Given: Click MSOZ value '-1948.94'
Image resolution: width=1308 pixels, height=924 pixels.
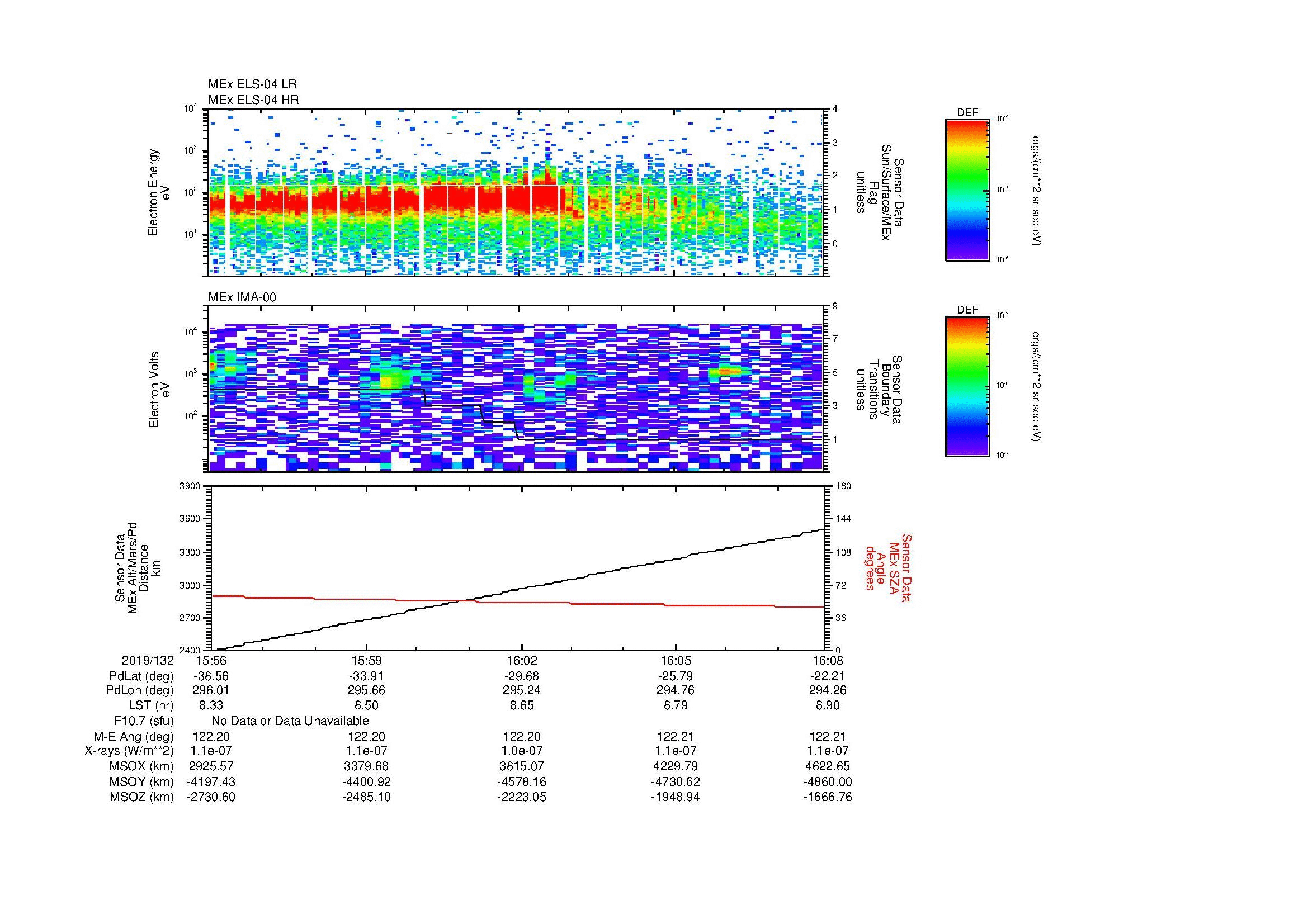Looking at the screenshot, I should 676,797.
